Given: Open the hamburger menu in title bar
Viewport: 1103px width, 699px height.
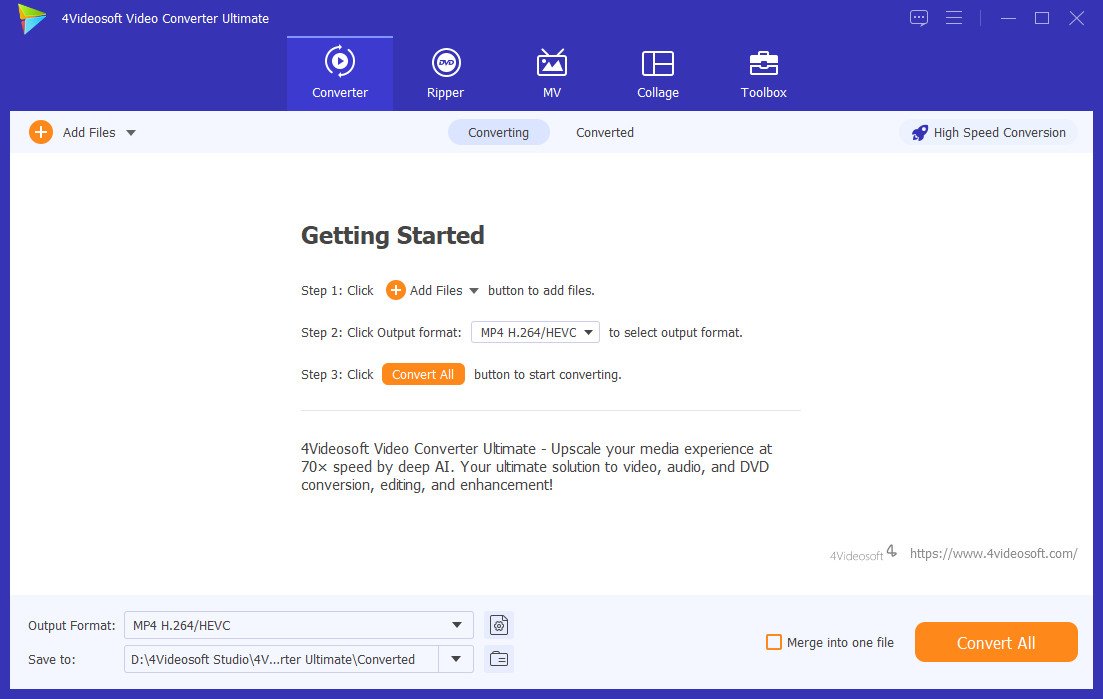Looking at the screenshot, I should [x=954, y=18].
